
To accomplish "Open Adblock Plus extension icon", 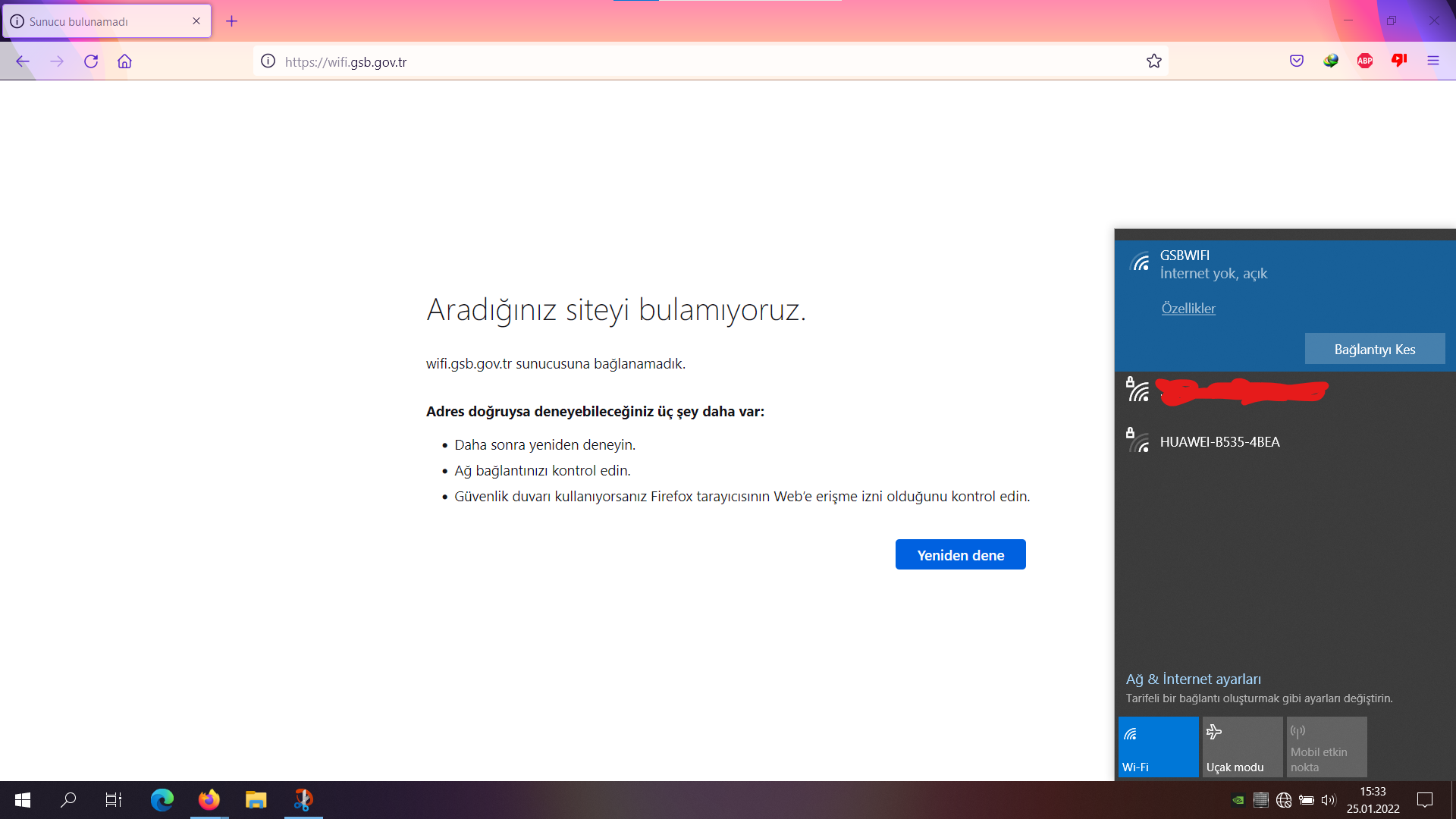I will [x=1364, y=61].
